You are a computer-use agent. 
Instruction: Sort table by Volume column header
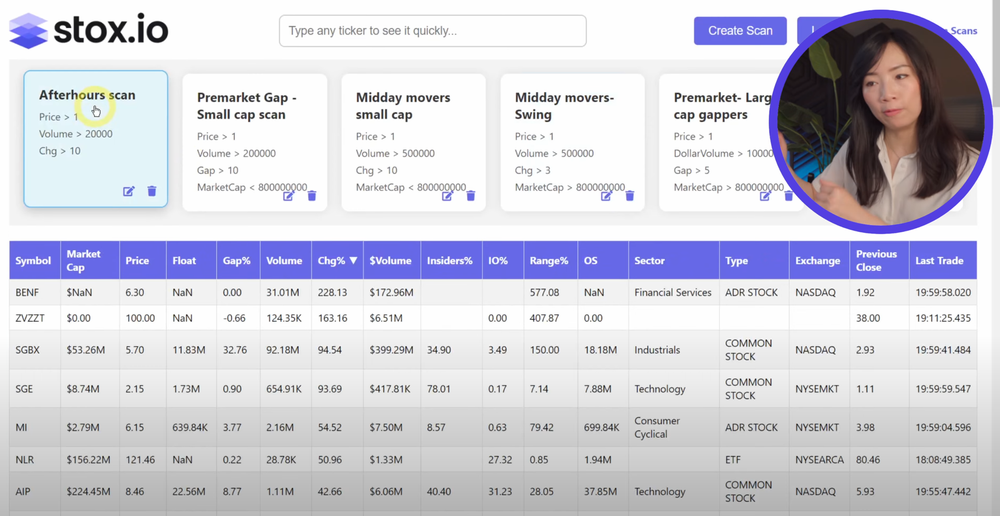point(285,260)
